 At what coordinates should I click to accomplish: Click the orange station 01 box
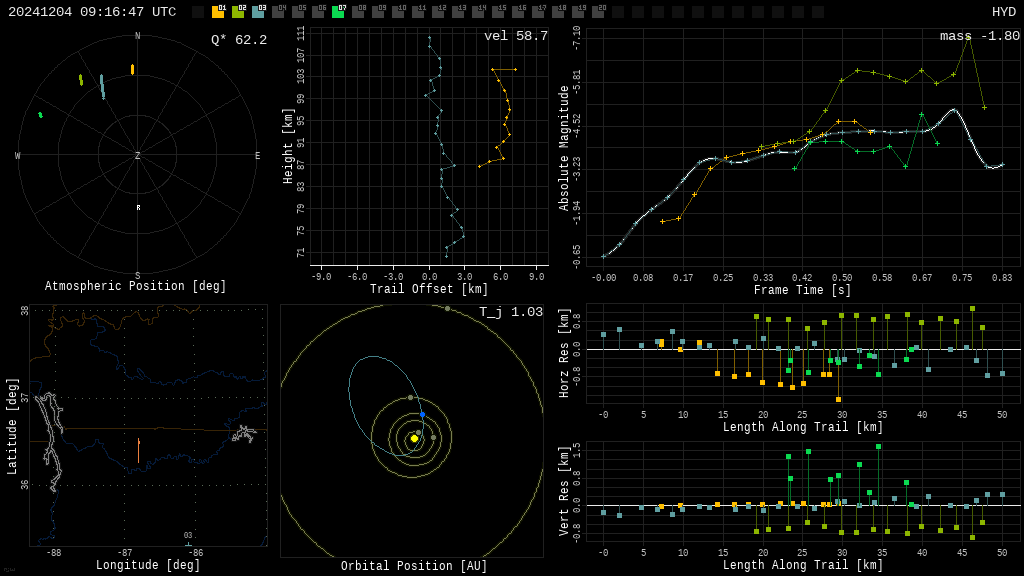[x=218, y=12]
